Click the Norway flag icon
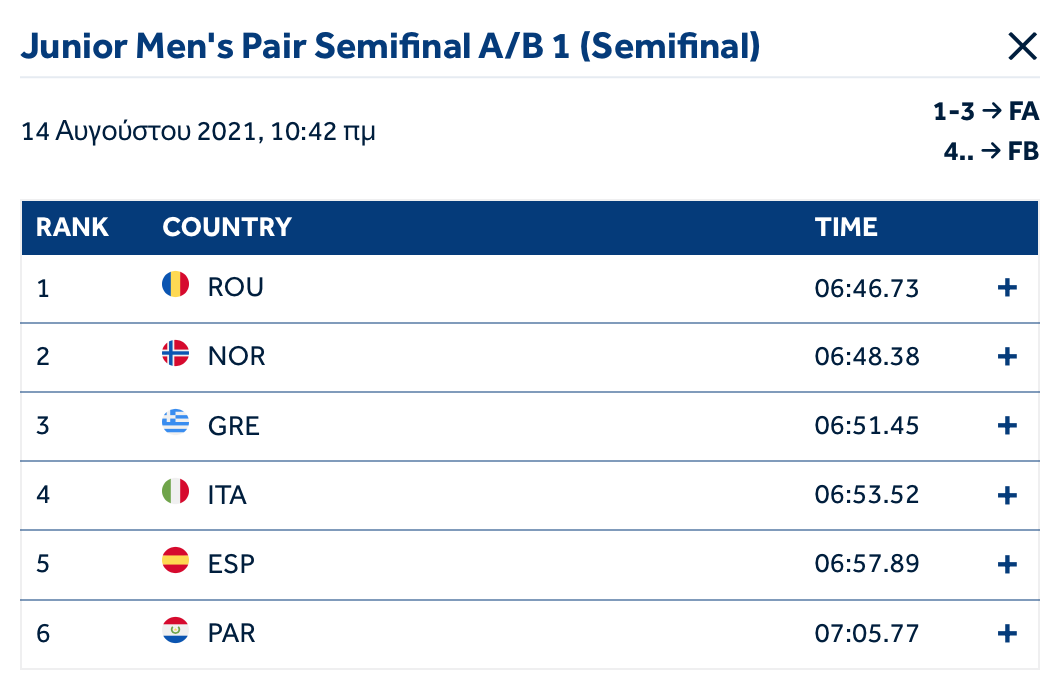Image resolution: width=1056 pixels, height=686 pixels. point(175,356)
